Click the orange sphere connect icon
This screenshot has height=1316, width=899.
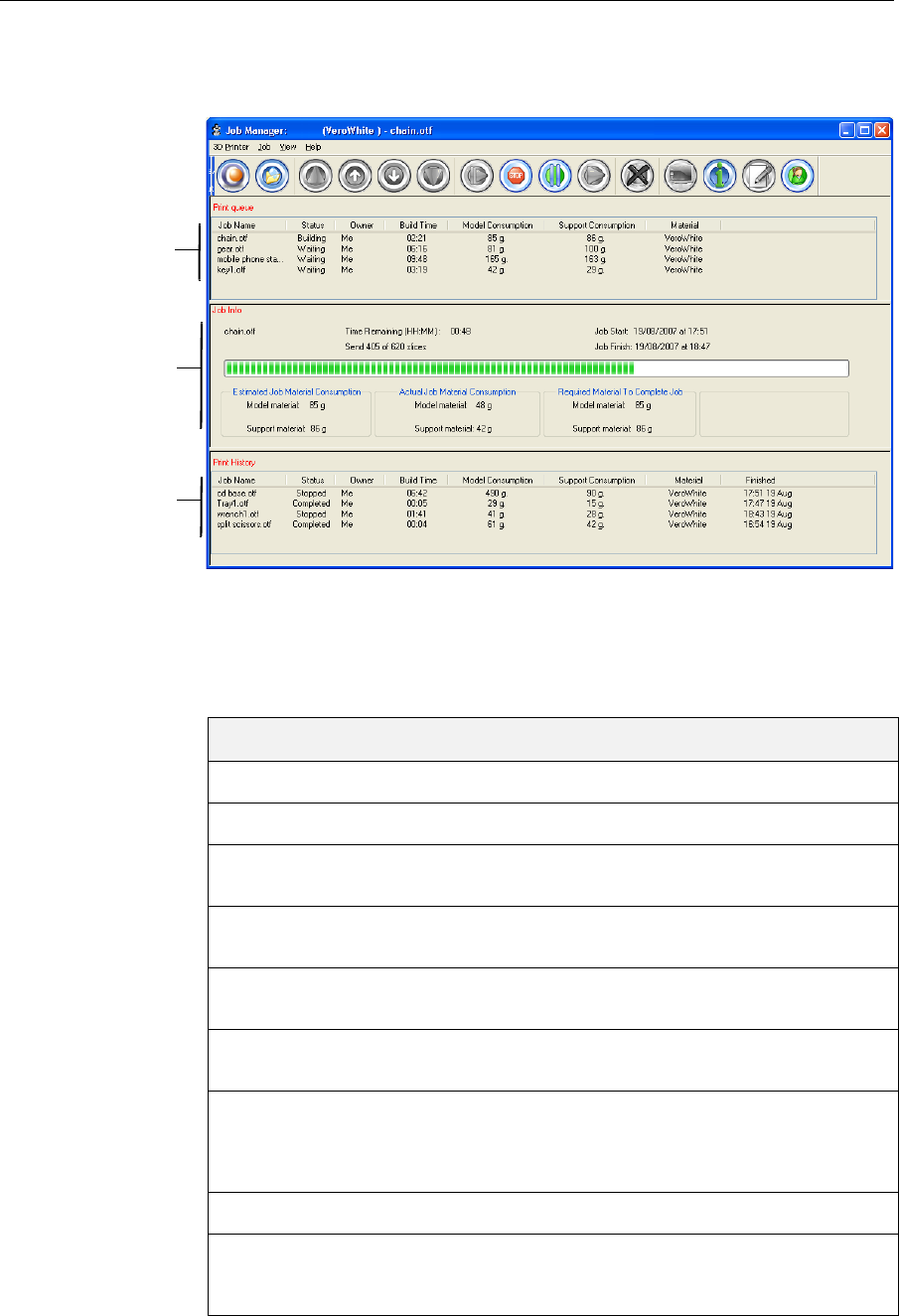point(233,176)
